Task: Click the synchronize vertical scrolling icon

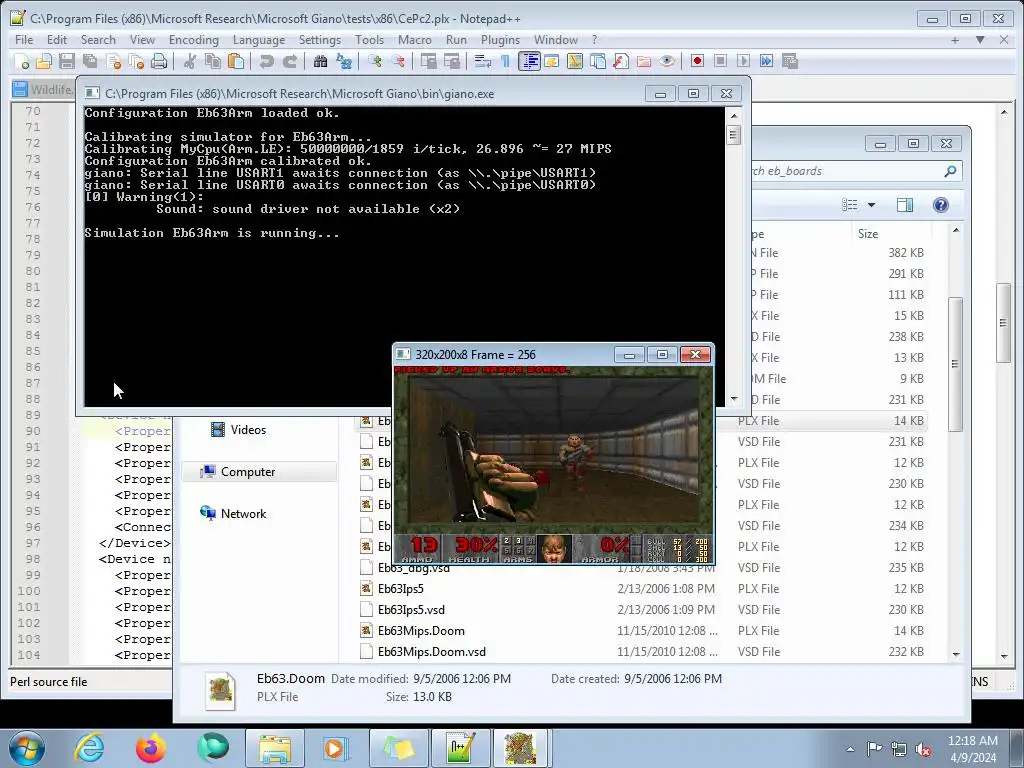Action: pyautogui.click(x=429, y=61)
